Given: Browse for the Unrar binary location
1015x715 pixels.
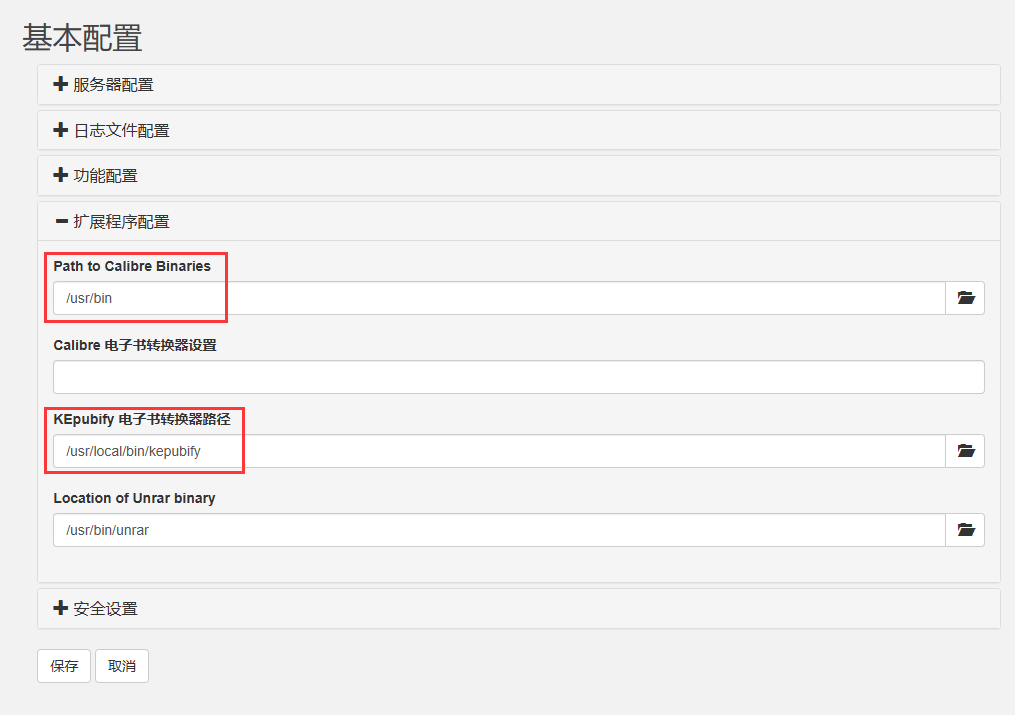Looking at the screenshot, I should click(x=965, y=530).
